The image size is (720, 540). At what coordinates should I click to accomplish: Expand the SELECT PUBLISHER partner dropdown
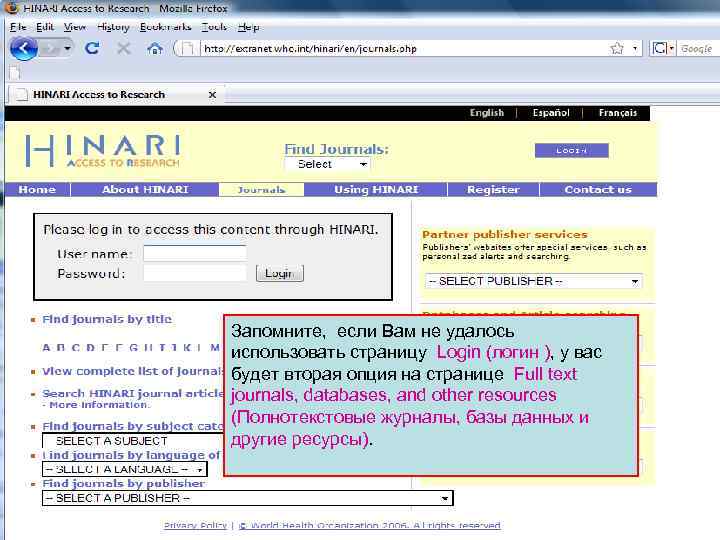click(534, 281)
